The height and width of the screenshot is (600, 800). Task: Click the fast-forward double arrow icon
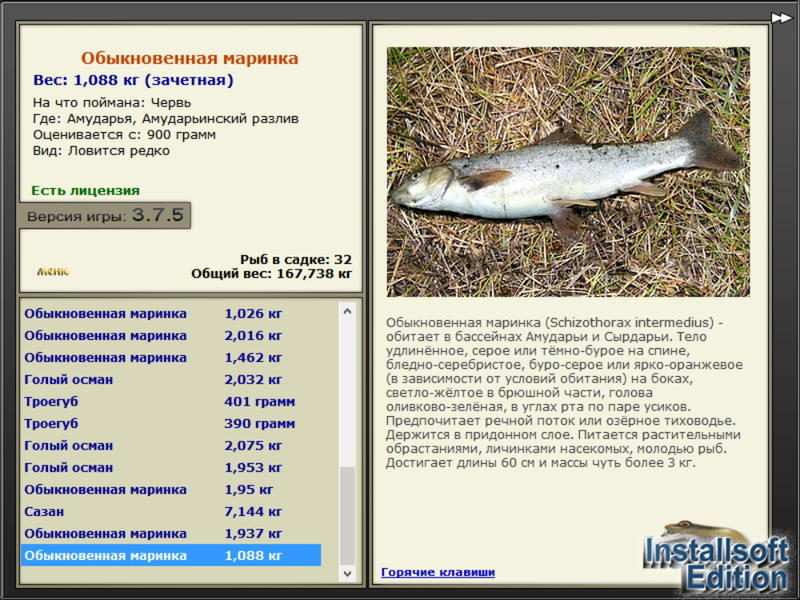tap(781, 18)
